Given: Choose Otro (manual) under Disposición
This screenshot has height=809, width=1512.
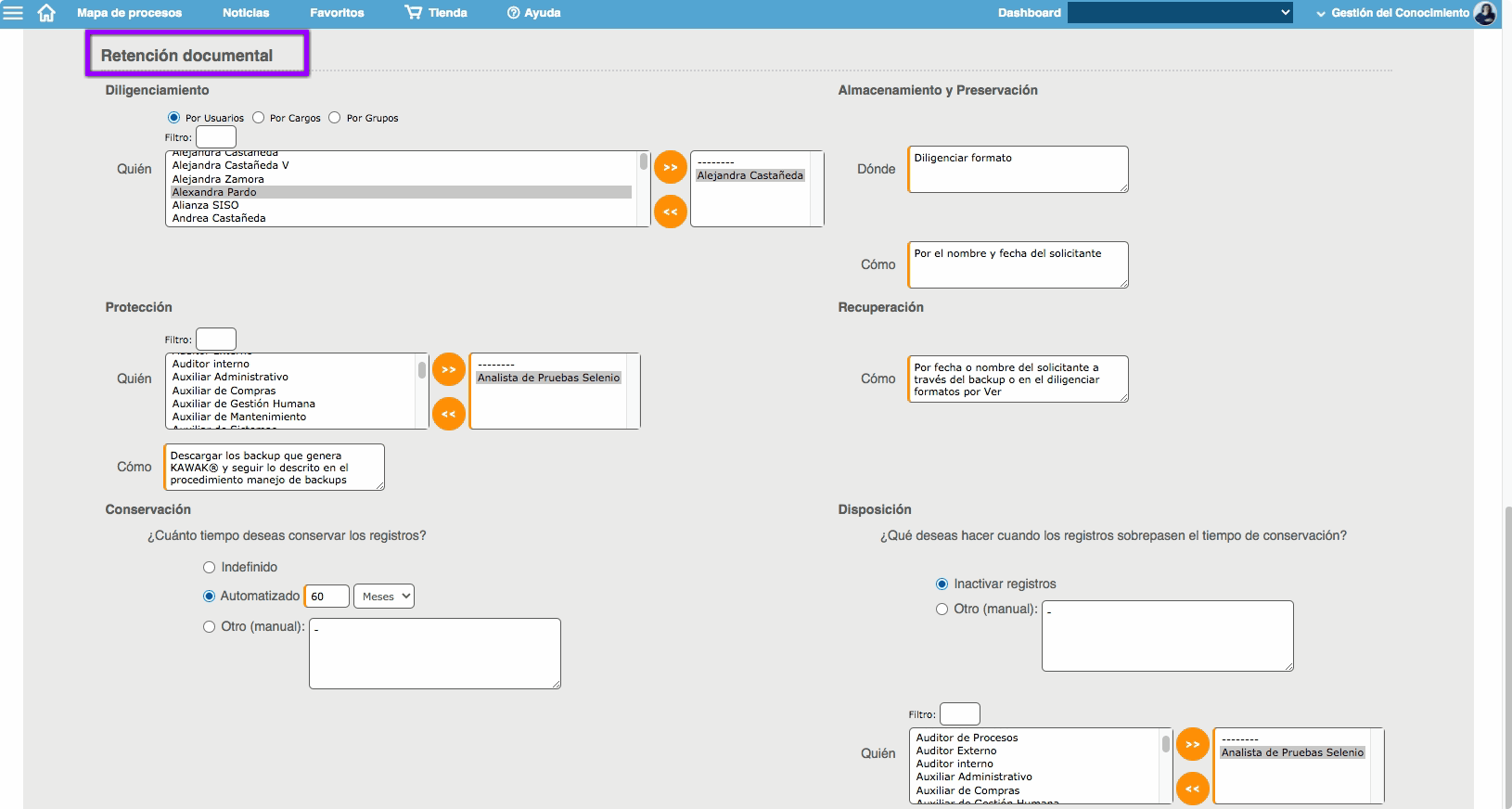Looking at the screenshot, I should 942,609.
